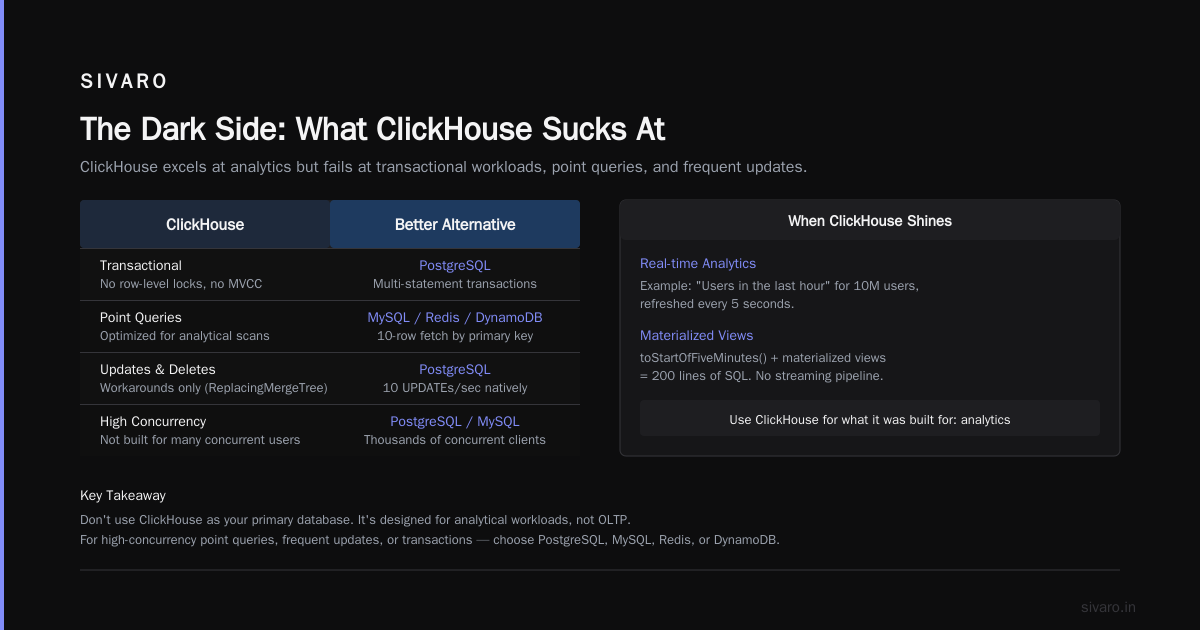Click 'Workarounds only (ReplacingMergeTree)' text

click(x=214, y=388)
